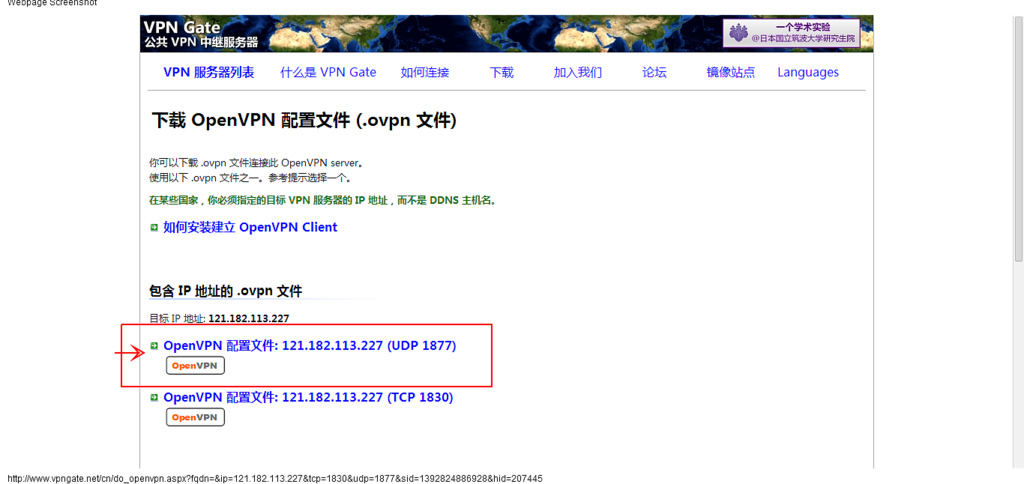
Task: Open the Languages menu
Action: coord(808,73)
